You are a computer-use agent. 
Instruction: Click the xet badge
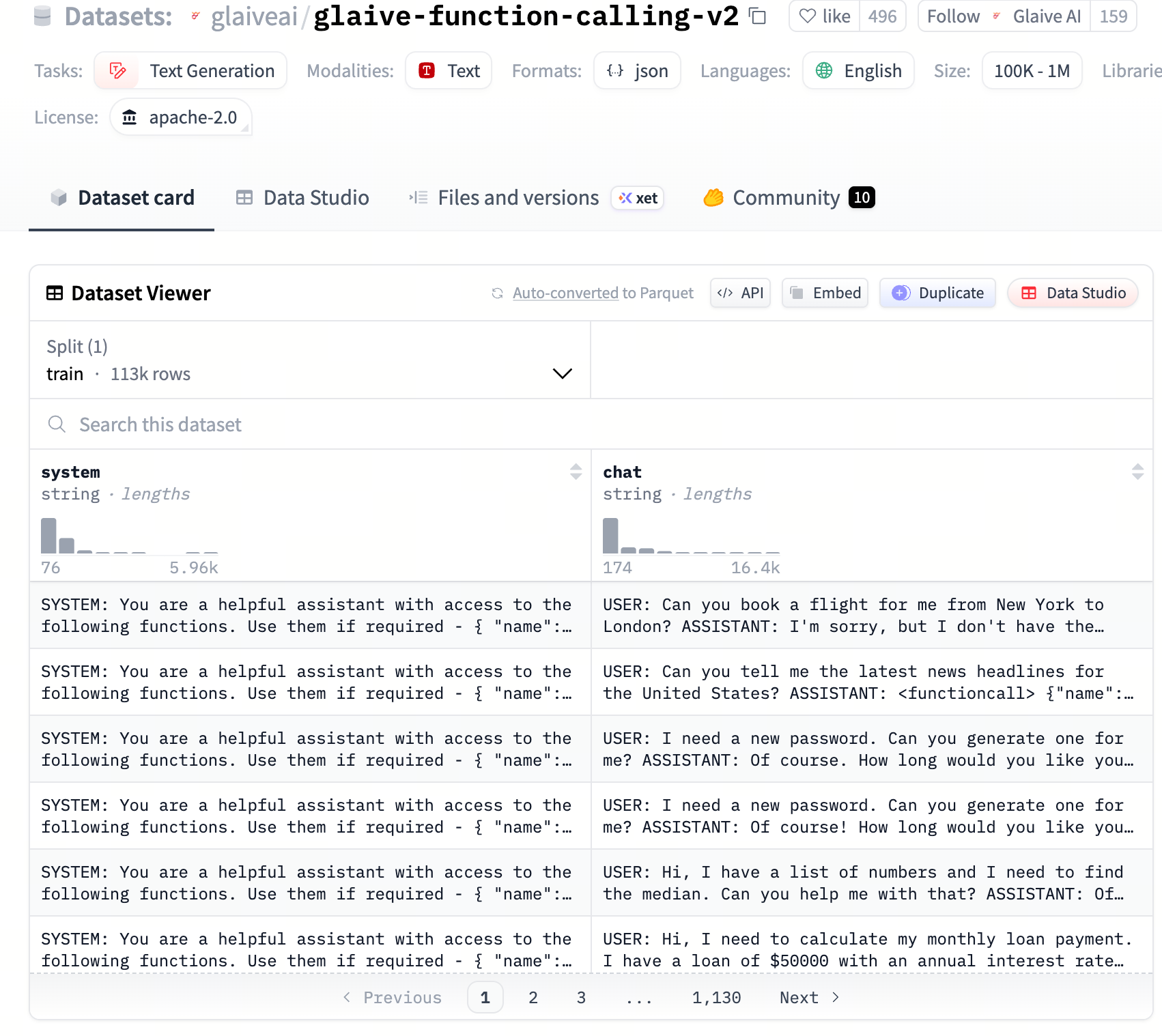tap(638, 198)
